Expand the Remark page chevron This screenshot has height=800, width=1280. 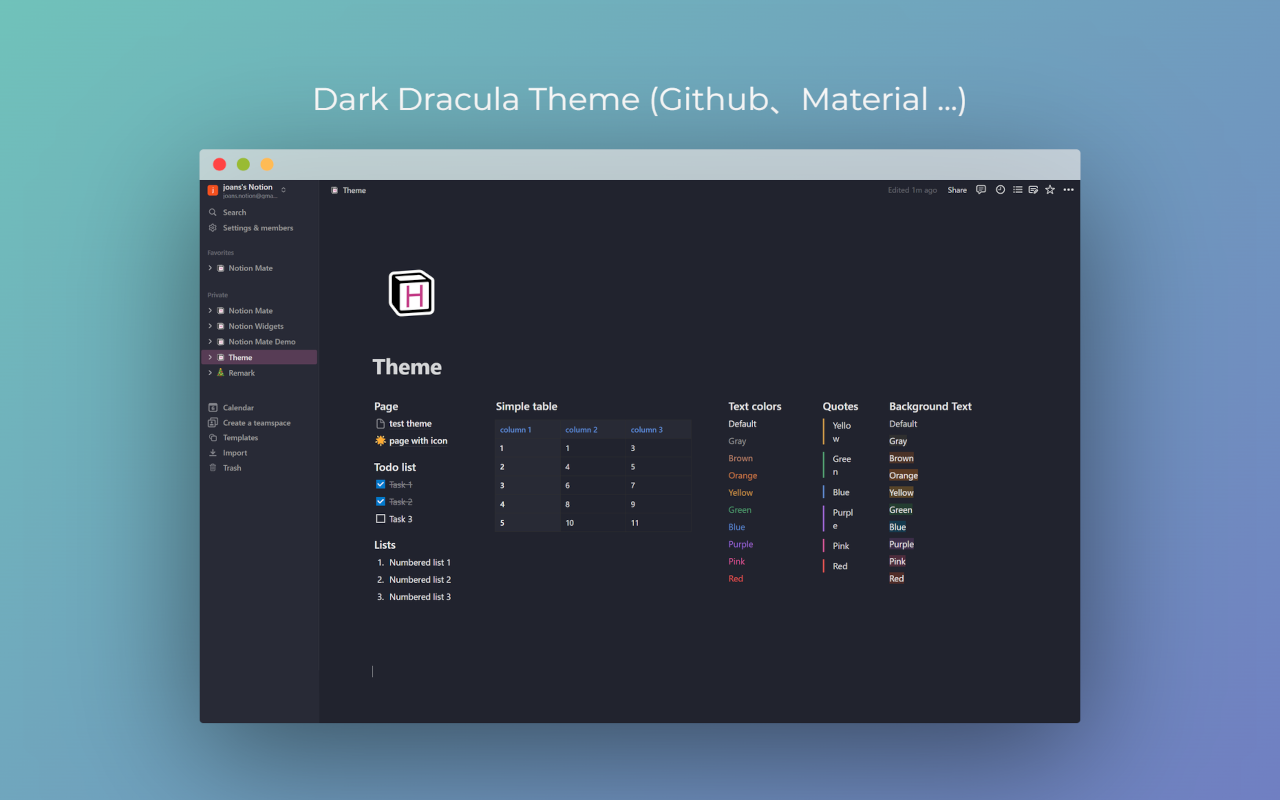click(210, 373)
